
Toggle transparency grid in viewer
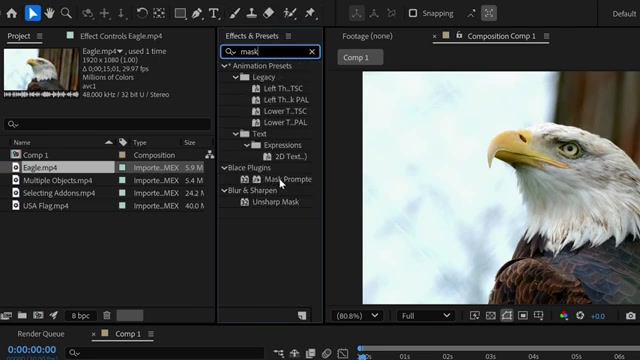click(491, 316)
